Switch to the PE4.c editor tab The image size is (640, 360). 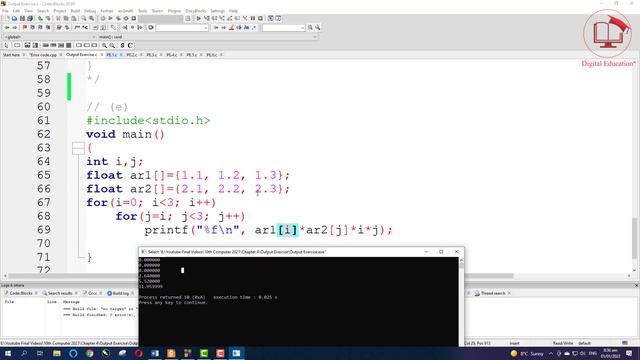pos(171,55)
